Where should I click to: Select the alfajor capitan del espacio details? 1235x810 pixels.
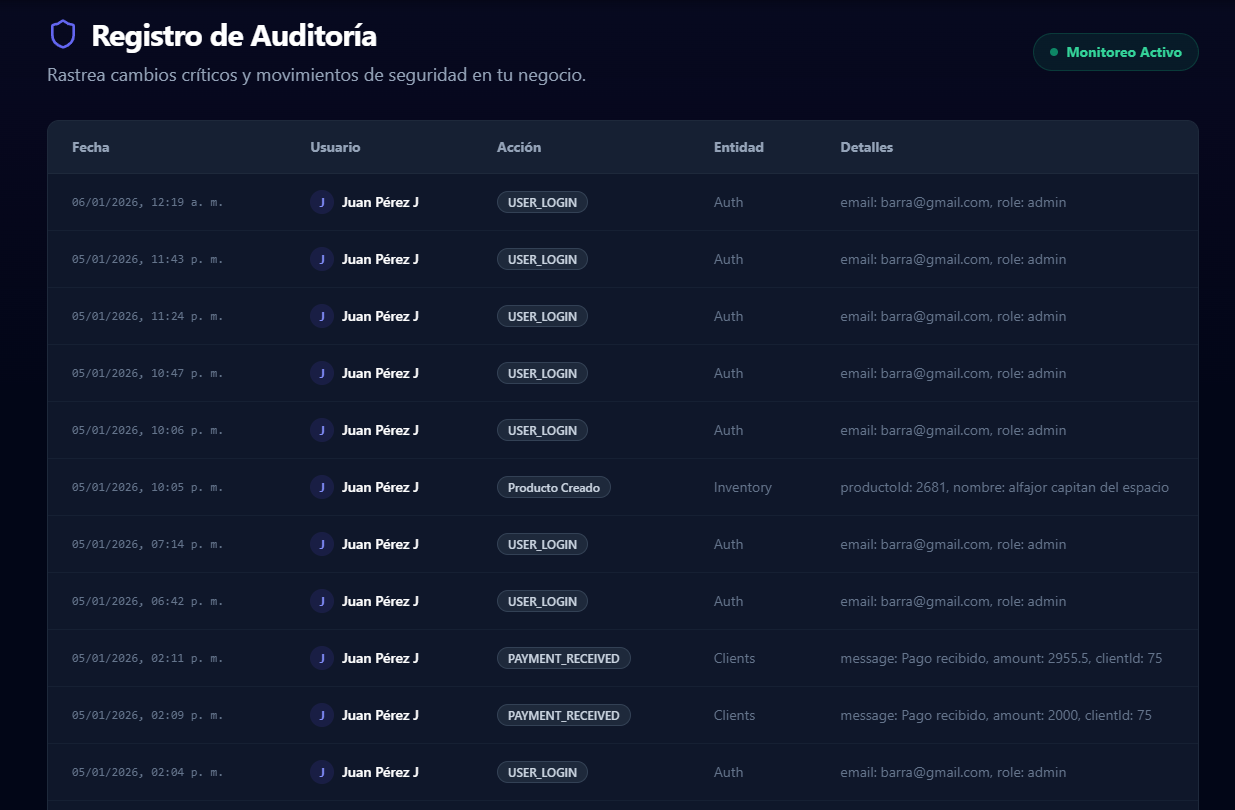pos(1004,487)
